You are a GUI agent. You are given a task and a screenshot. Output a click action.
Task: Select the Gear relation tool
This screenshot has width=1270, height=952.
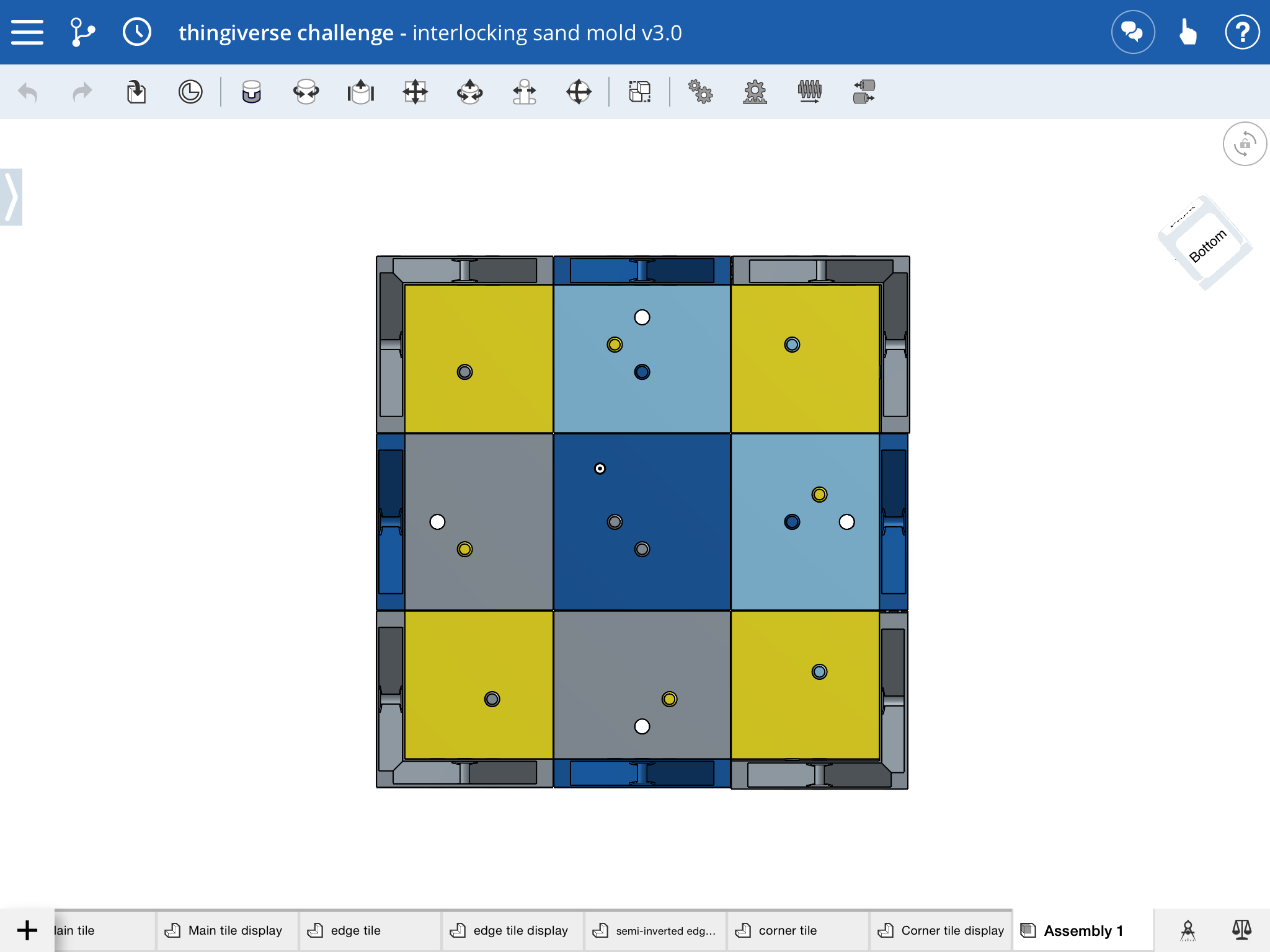coord(700,92)
